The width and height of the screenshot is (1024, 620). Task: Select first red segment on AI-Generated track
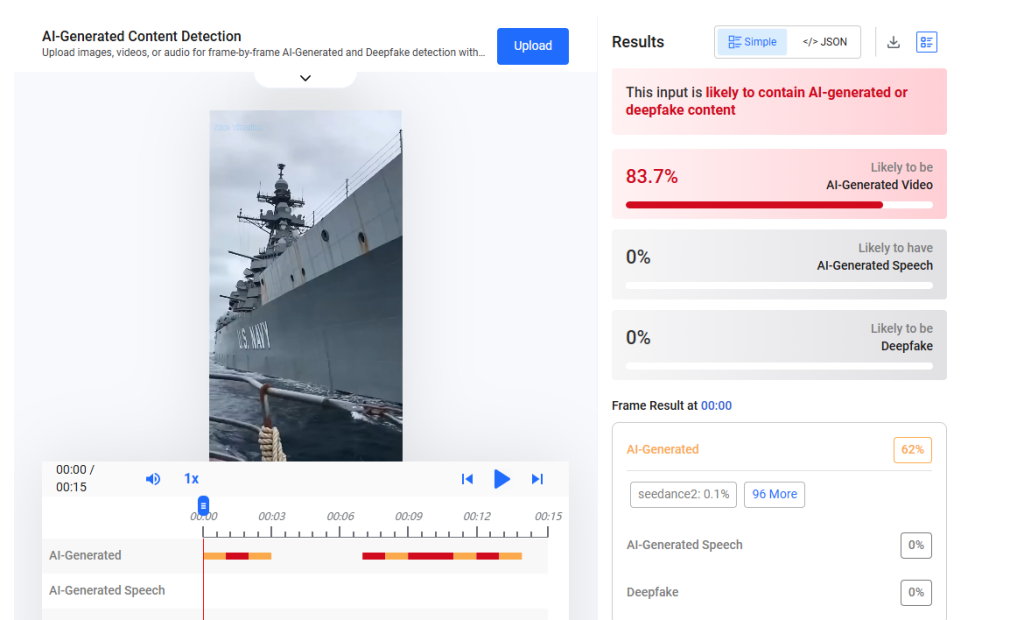tap(237, 556)
